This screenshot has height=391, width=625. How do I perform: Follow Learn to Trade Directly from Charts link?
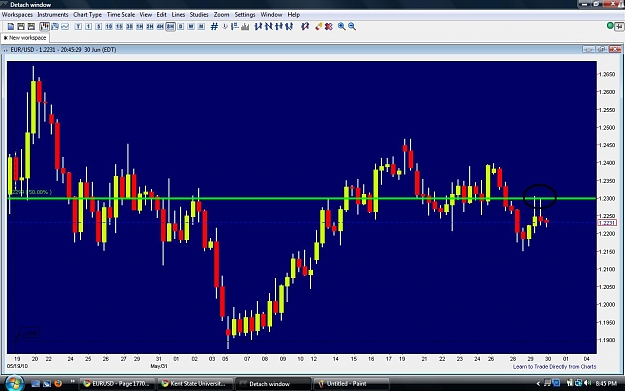tap(554, 367)
